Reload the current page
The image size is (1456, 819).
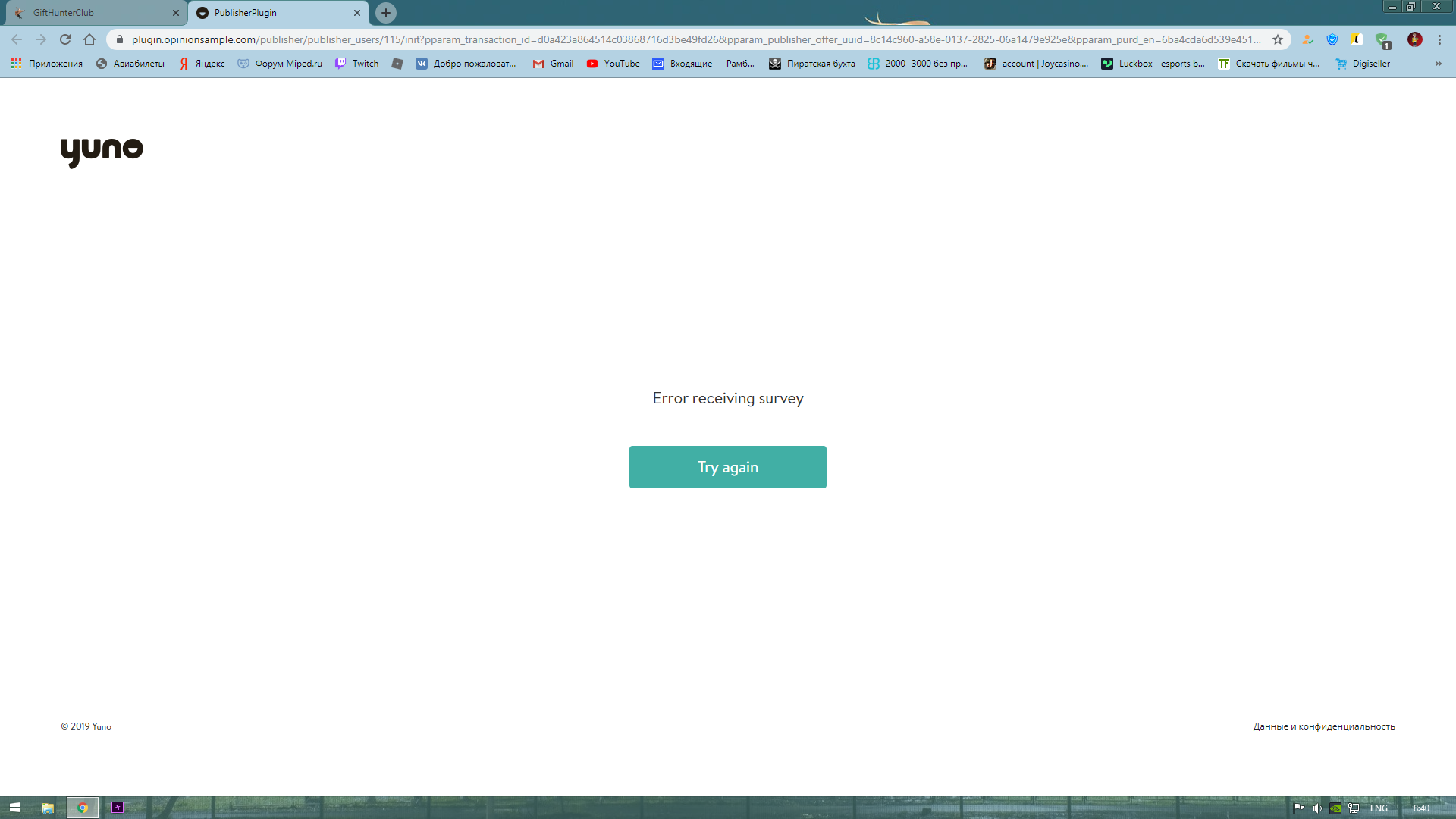click(65, 39)
